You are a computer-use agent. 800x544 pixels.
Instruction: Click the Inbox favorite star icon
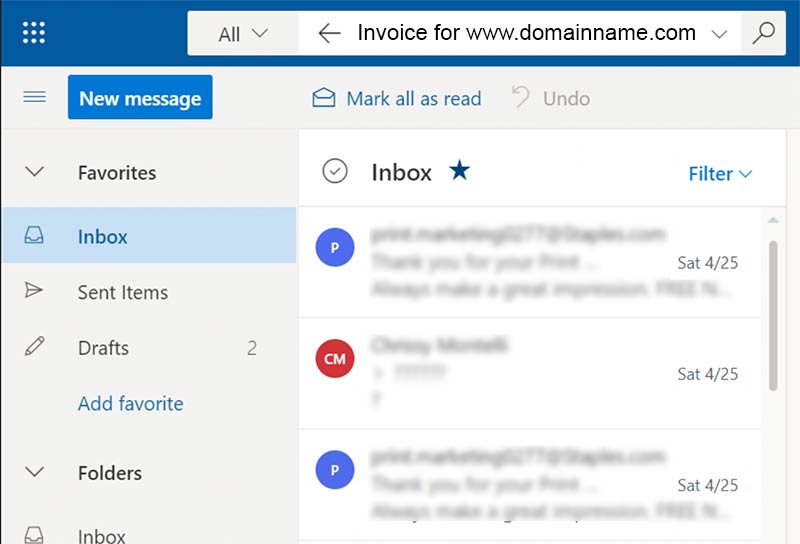459,171
